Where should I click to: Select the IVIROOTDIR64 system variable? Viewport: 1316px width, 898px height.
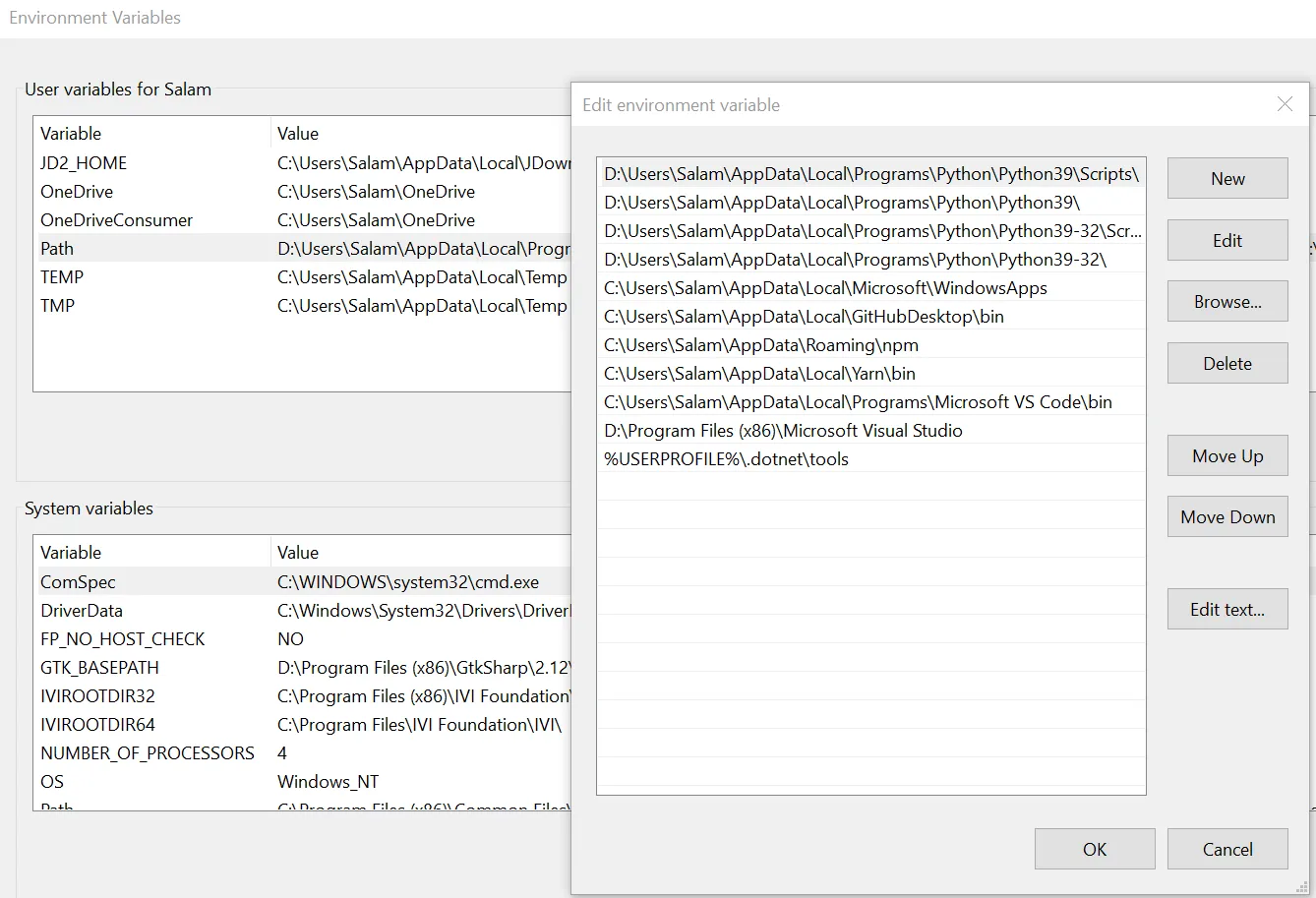303,725
